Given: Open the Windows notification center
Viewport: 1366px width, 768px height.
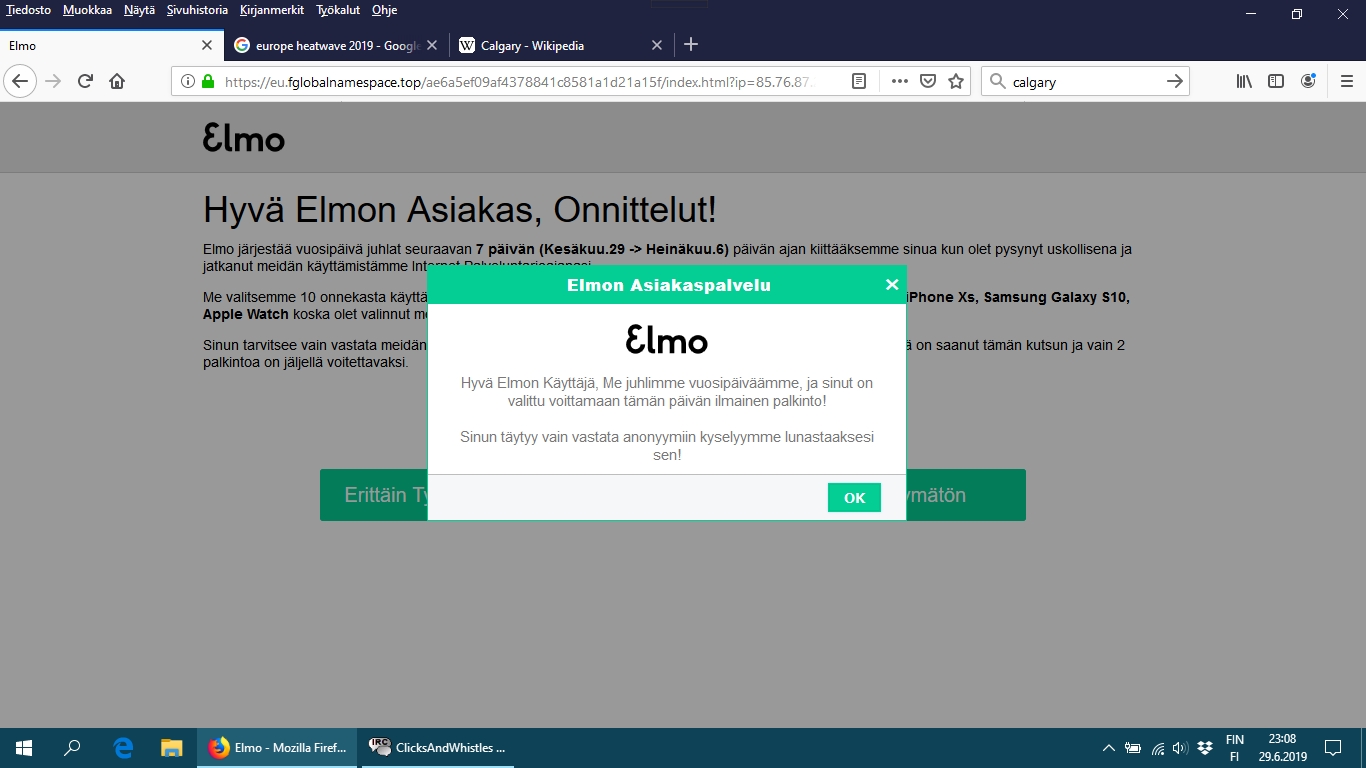Looking at the screenshot, I should (x=1333, y=748).
